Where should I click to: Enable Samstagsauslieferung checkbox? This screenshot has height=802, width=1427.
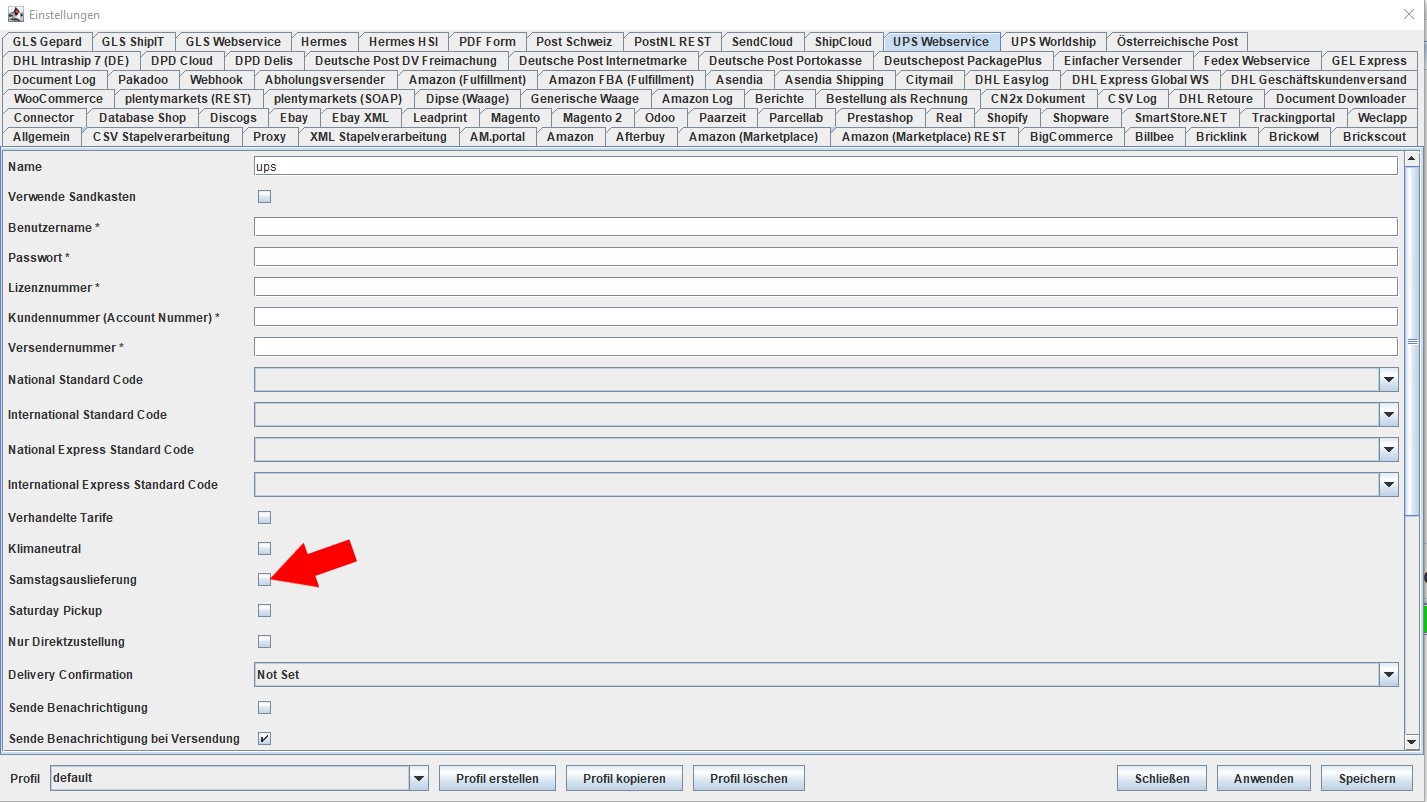tap(265, 580)
